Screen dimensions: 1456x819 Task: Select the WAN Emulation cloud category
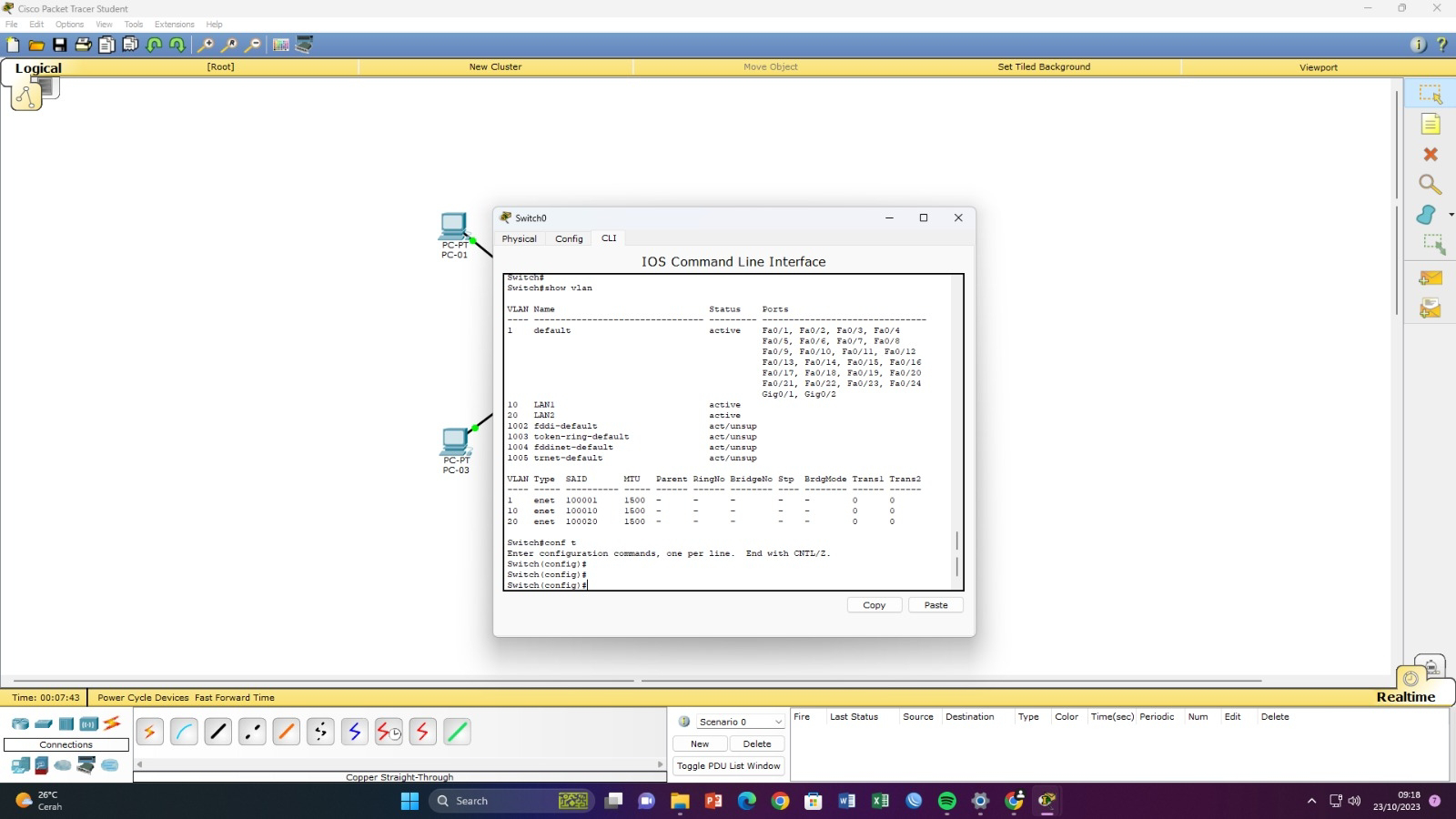coord(63,765)
